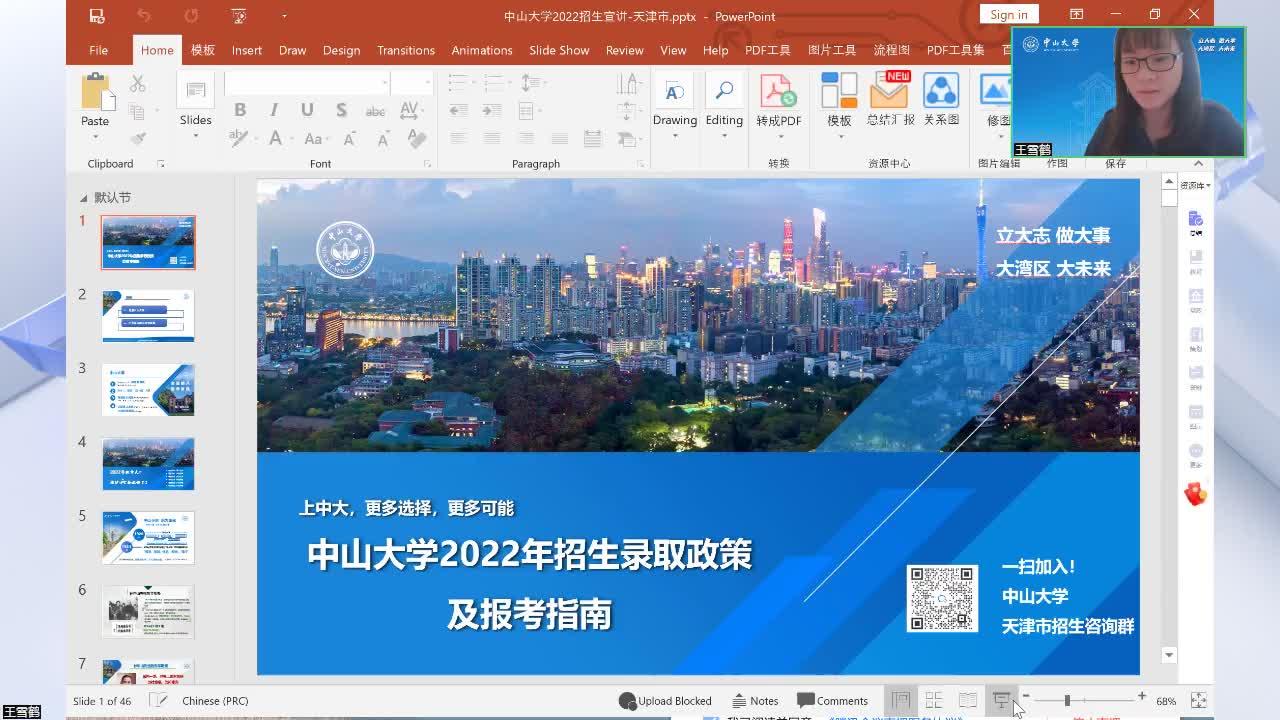This screenshot has height=720, width=1280.
Task: Click Increase Font Size icon
Action: [350, 139]
